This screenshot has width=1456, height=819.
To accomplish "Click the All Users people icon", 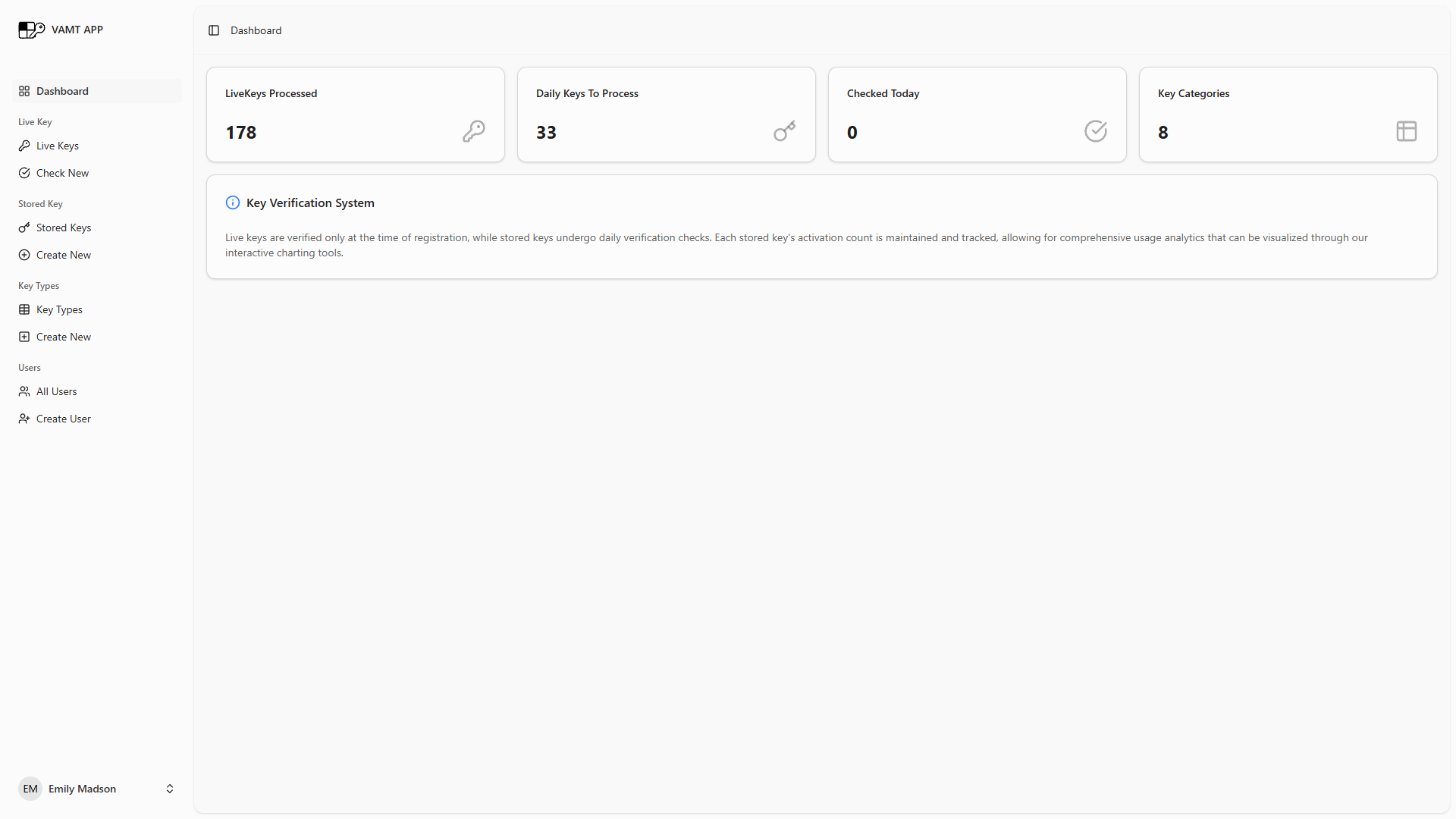I will pyautogui.click(x=24, y=391).
